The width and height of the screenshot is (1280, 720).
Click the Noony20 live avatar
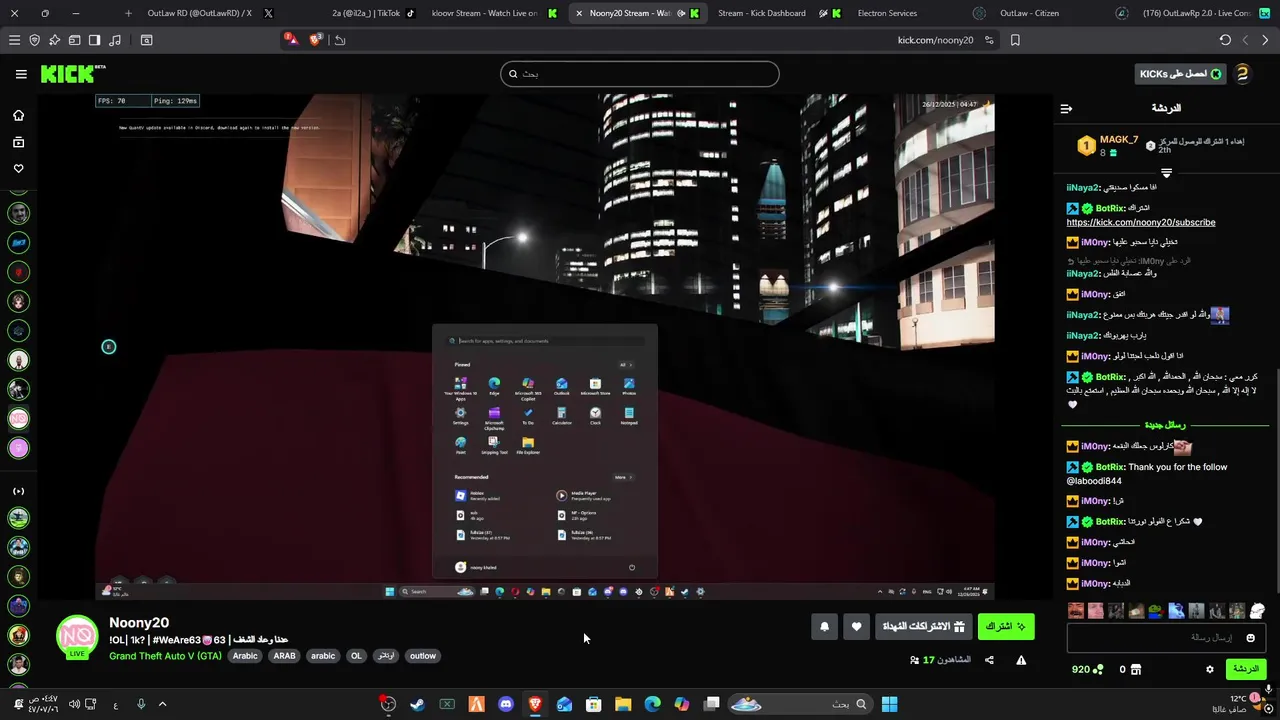77,637
